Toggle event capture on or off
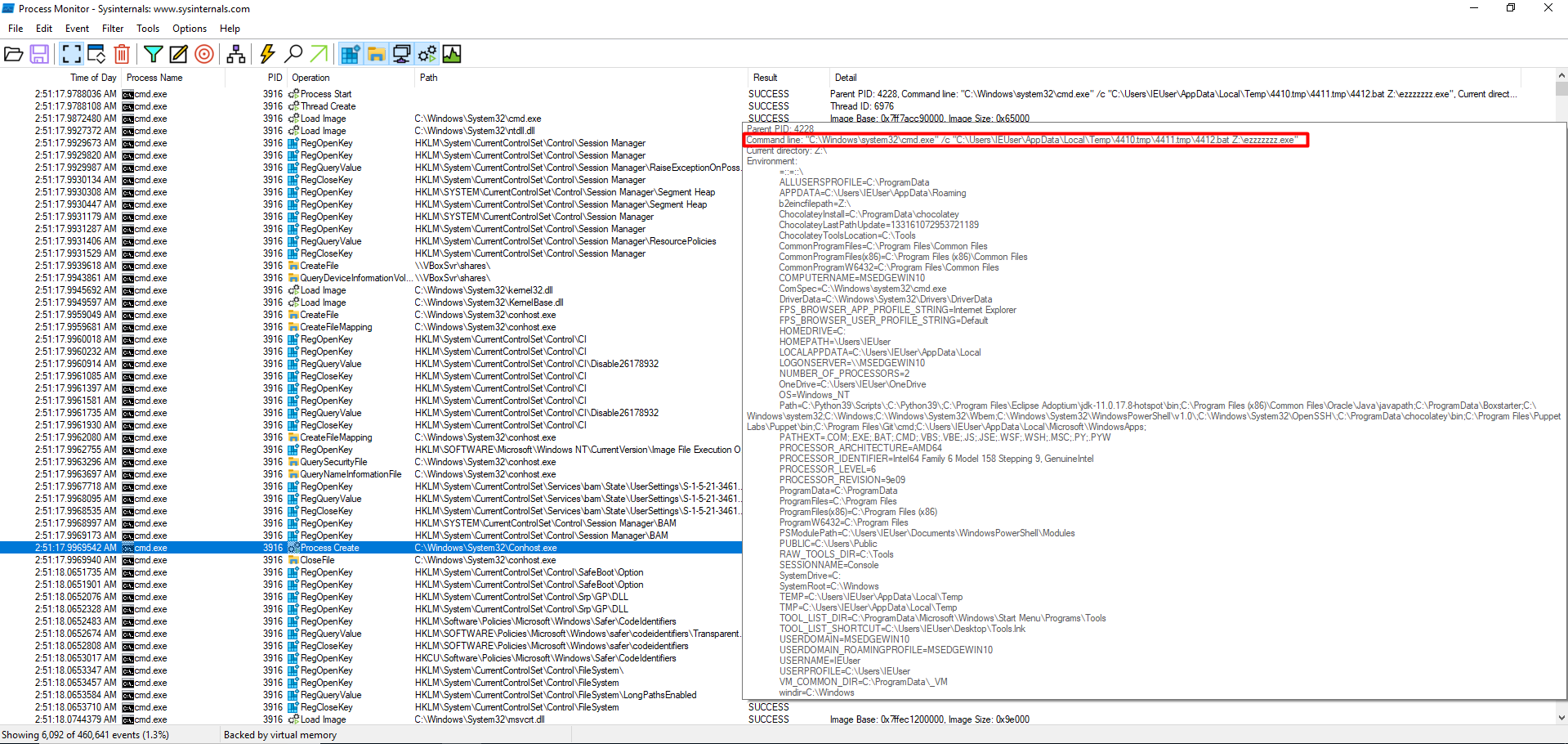Image resolution: width=1568 pixels, height=744 pixels. click(x=71, y=54)
